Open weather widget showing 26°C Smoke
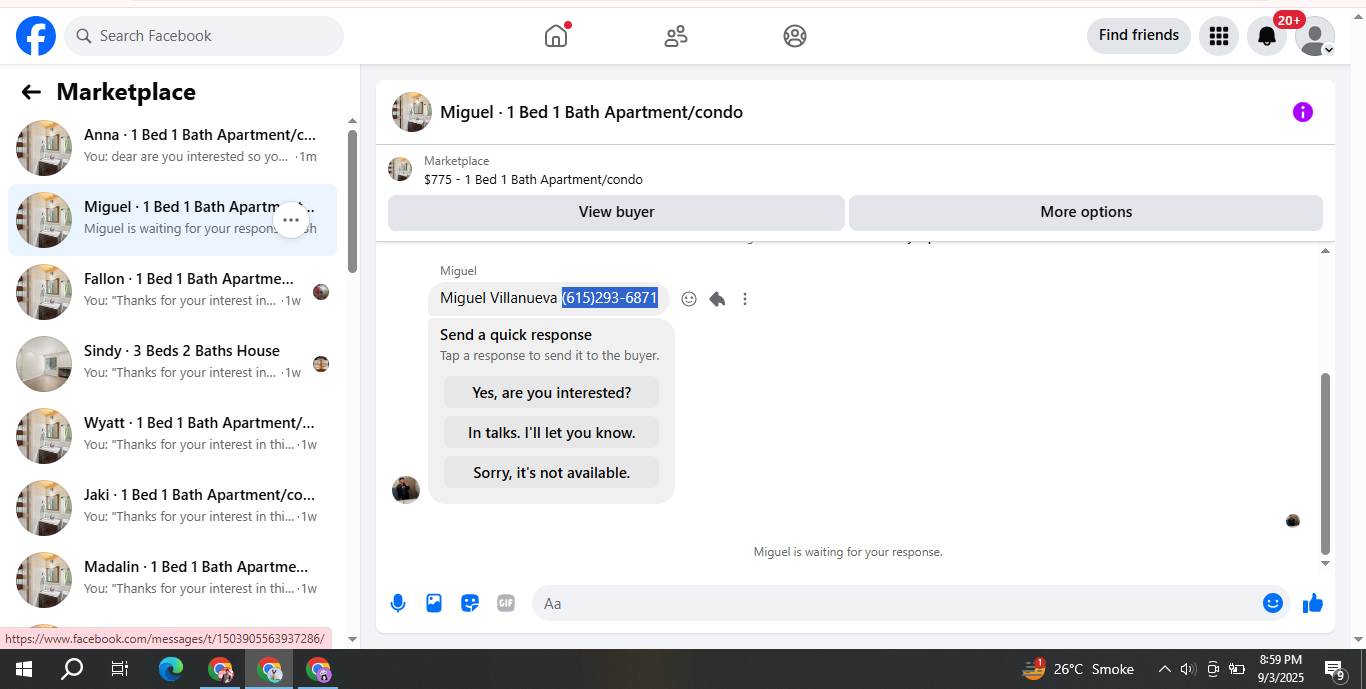The image size is (1366, 689). click(1078, 669)
